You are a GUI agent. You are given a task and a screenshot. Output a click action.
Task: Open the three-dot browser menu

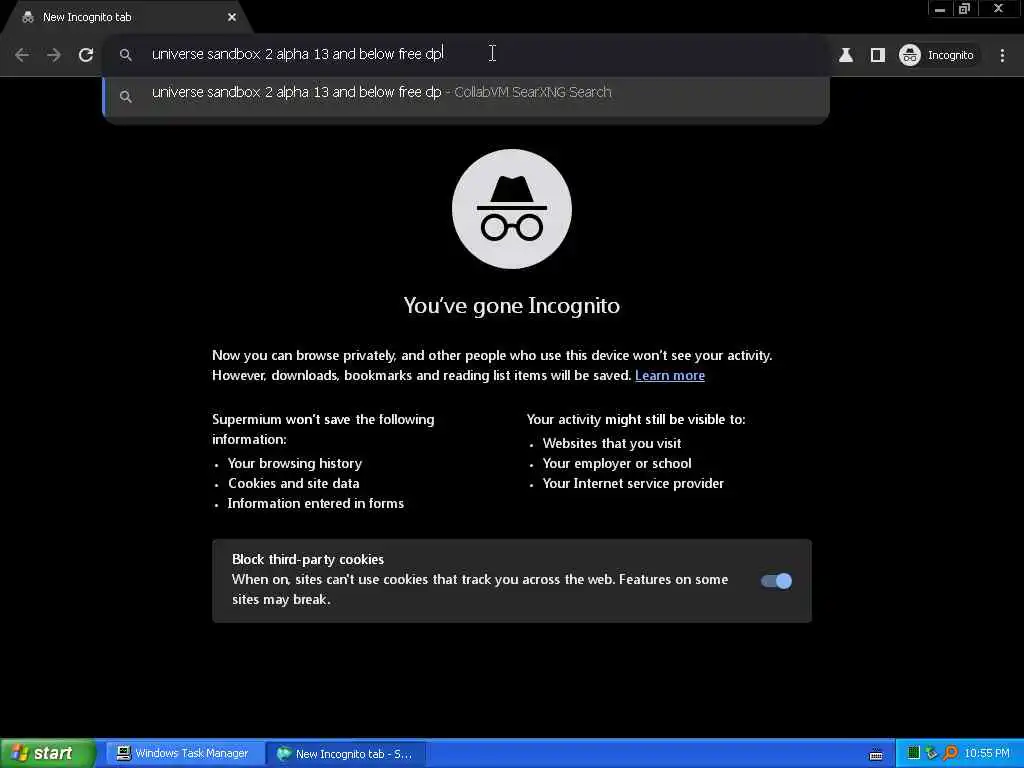(x=1002, y=55)
